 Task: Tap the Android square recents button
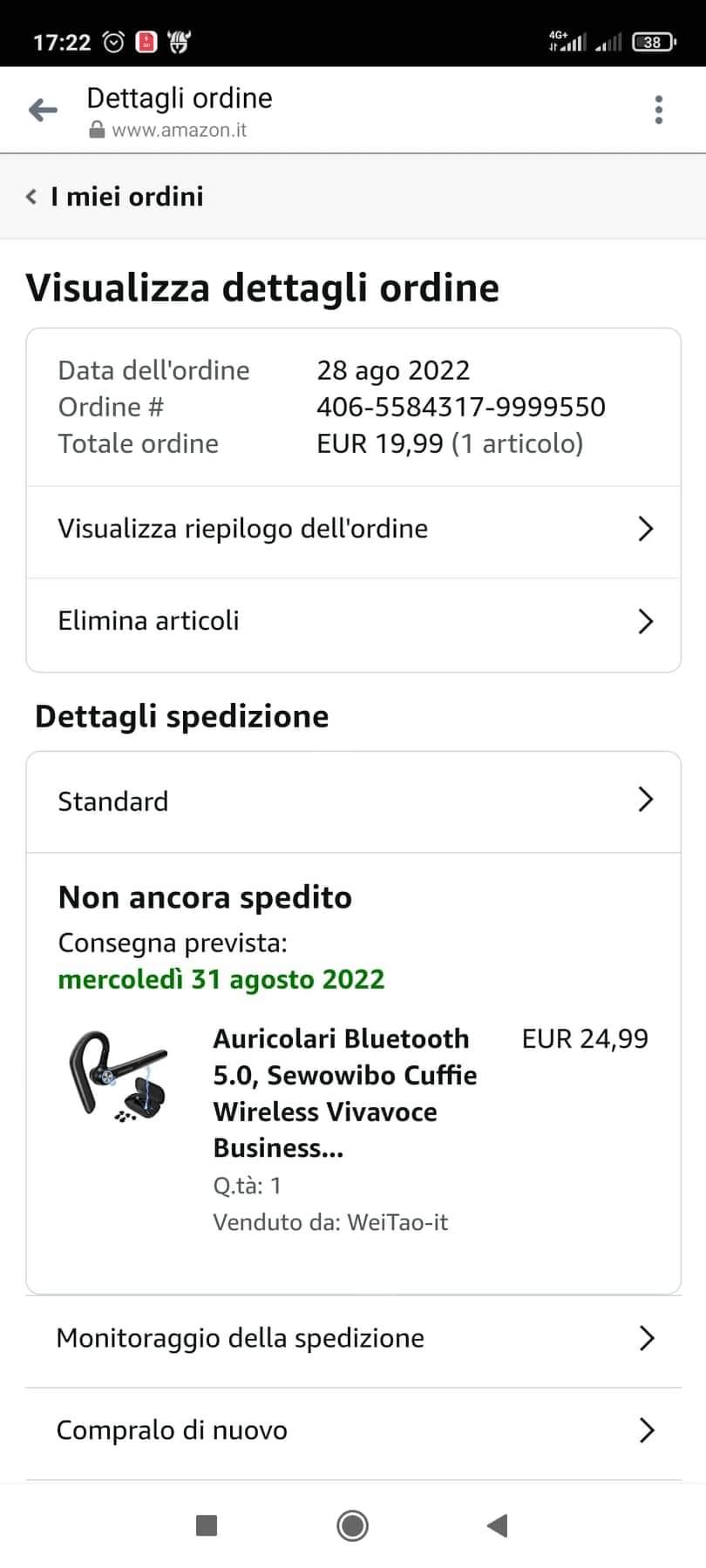[207, 1524]
